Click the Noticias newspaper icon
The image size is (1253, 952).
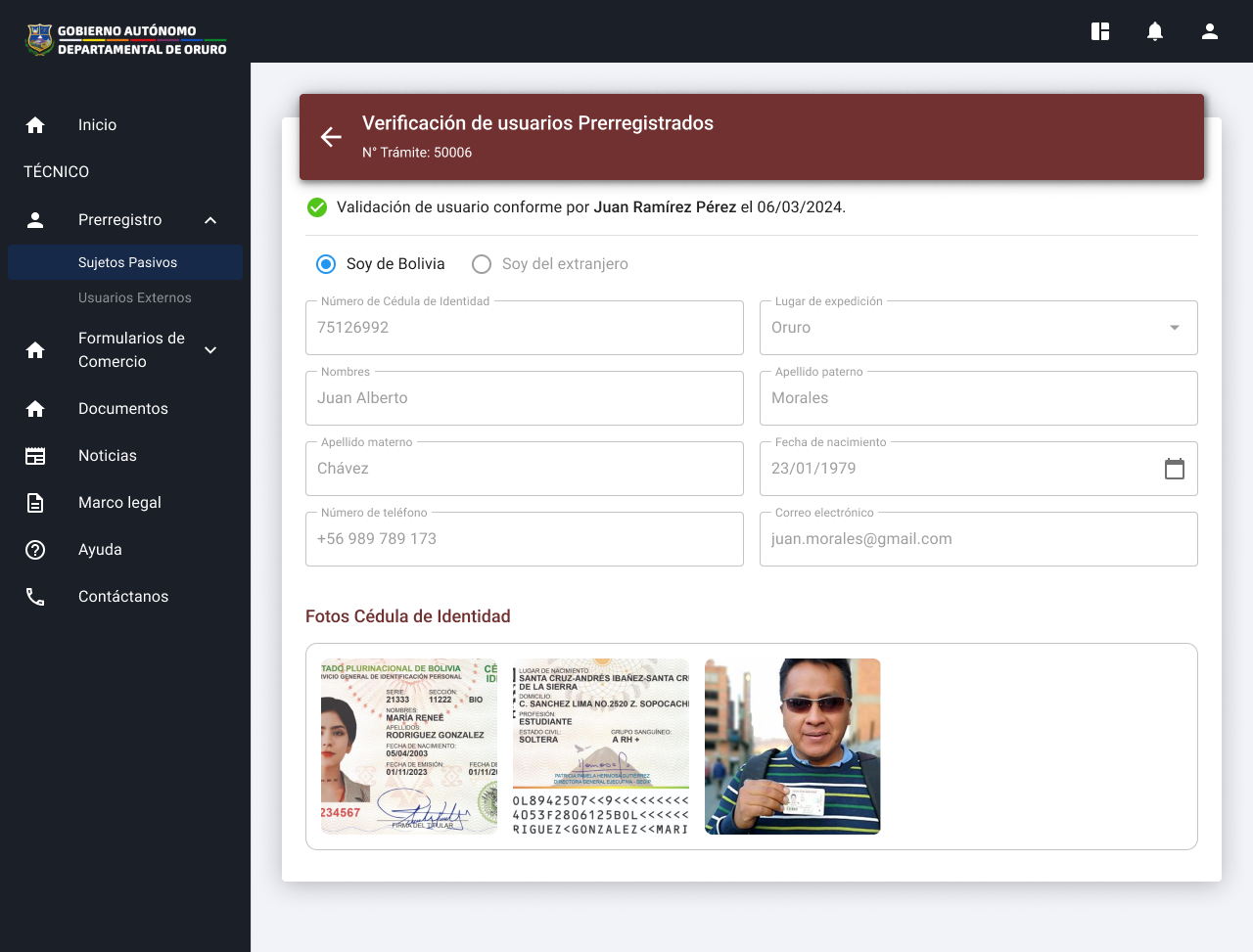[x=35, y=456]
